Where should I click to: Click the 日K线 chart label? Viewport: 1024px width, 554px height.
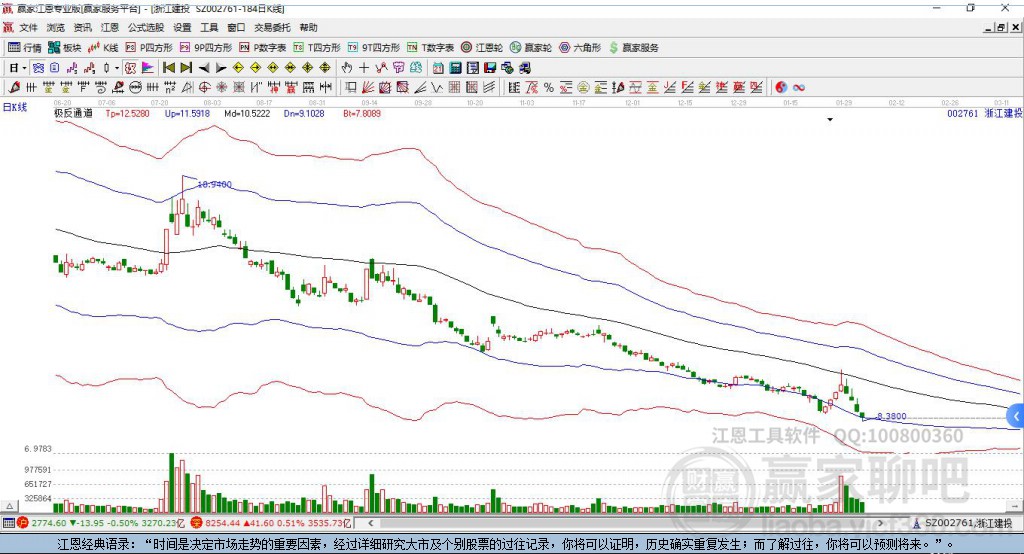click(x=15, y=108)
